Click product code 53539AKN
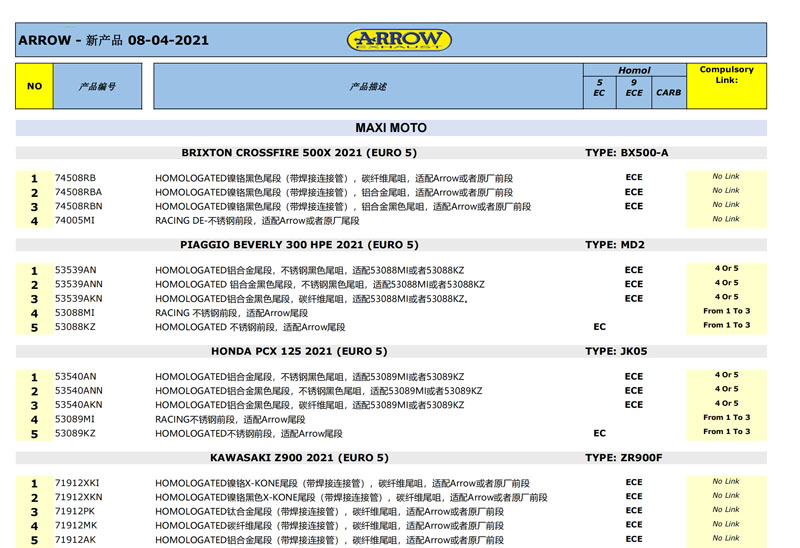 tap(79, 298)
